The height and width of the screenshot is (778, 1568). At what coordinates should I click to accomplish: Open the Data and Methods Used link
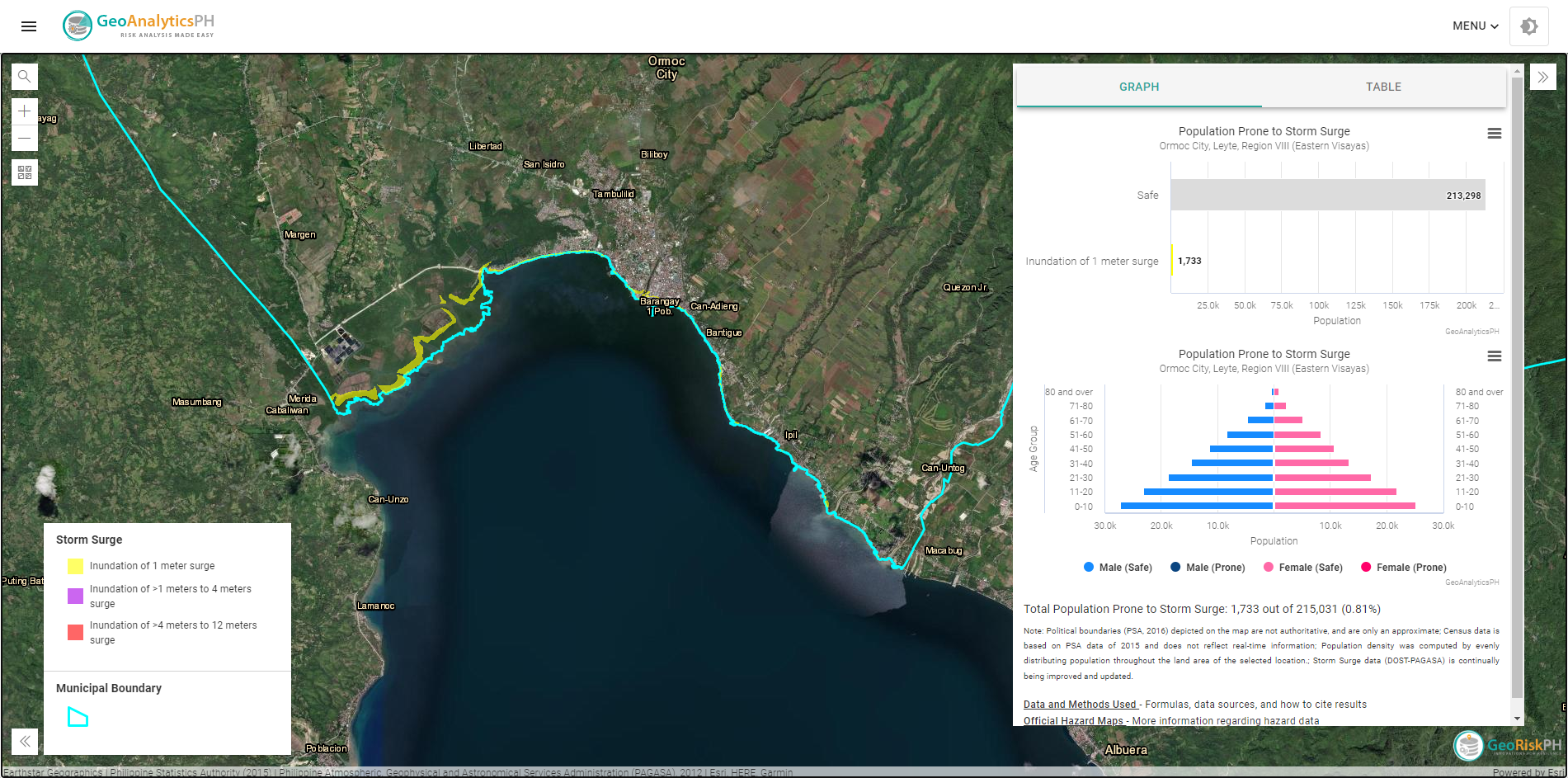(1080, 704)
